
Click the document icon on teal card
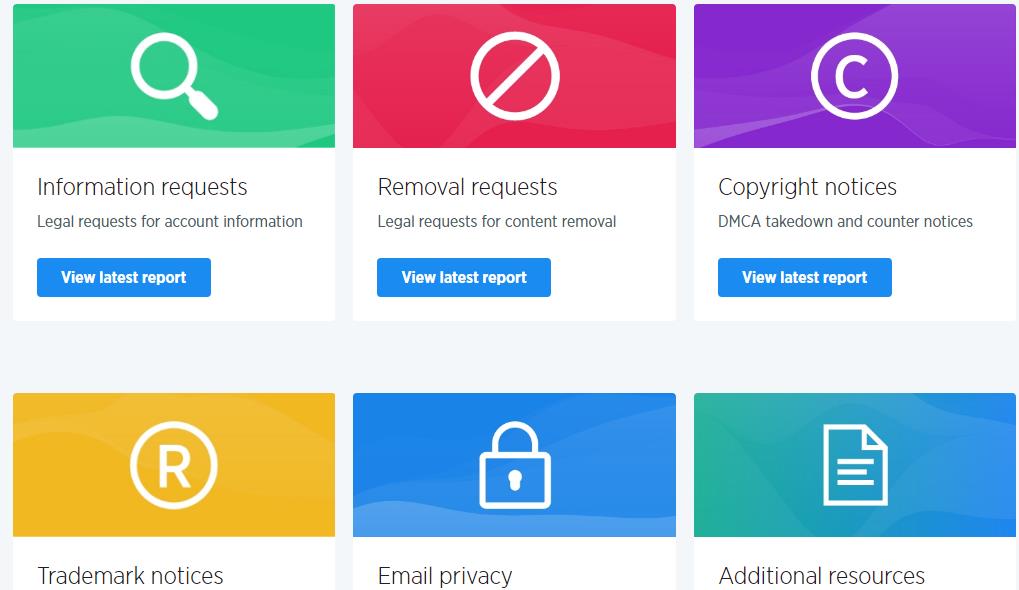pos(855,465)
